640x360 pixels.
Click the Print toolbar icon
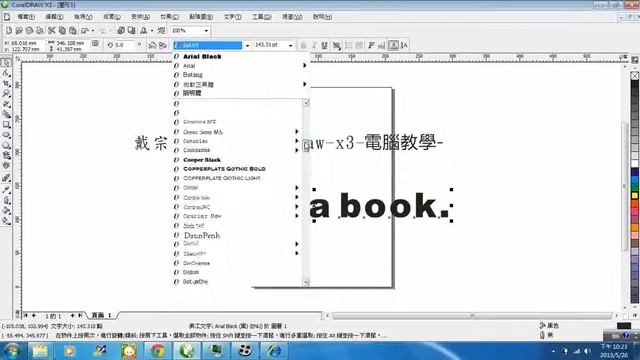click(39, 31)
